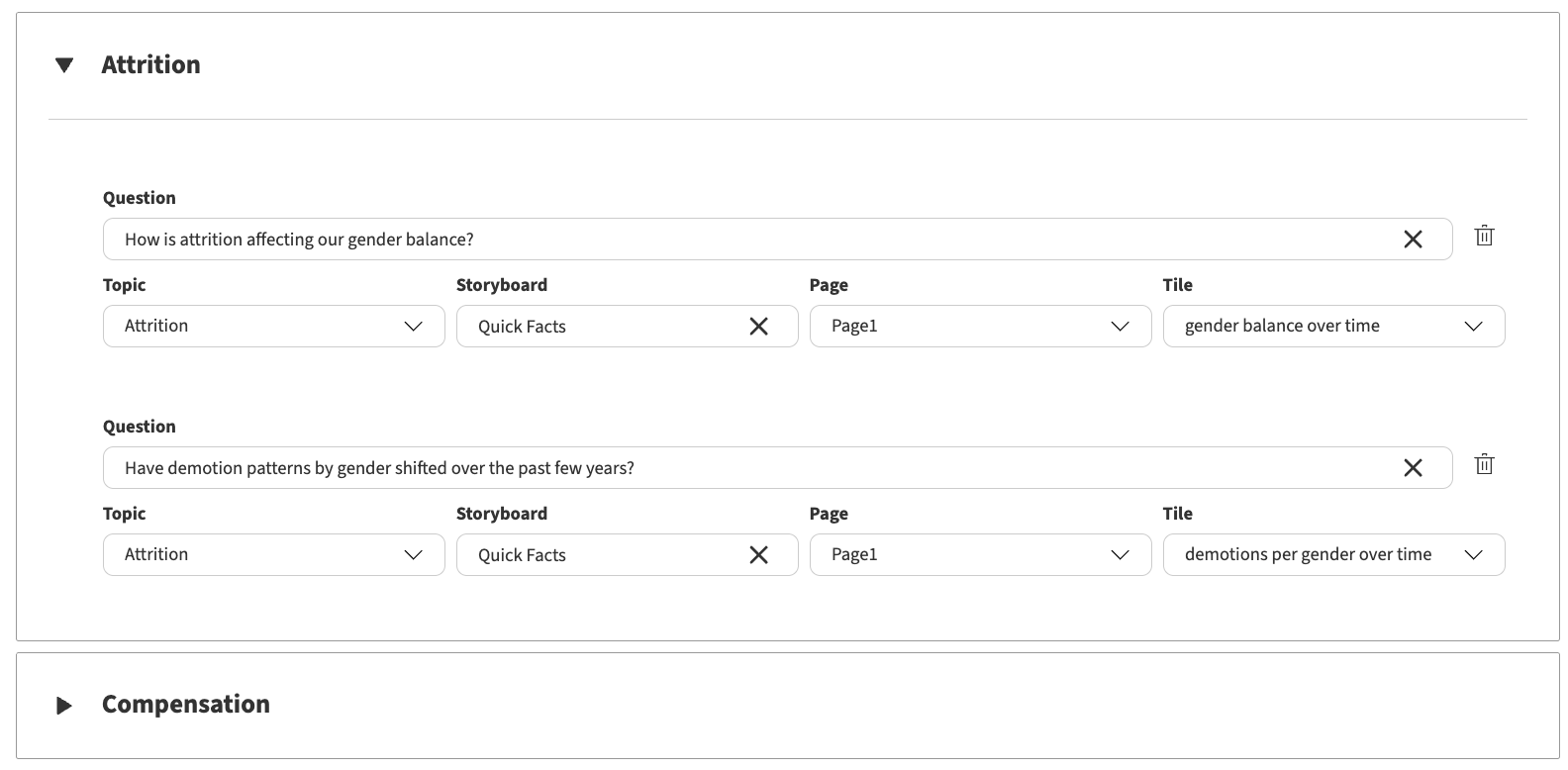The height and width of the screenshot is (770, 1568).
Task: Open Topic dropdown for gender balance question
Action: [274, 327]
